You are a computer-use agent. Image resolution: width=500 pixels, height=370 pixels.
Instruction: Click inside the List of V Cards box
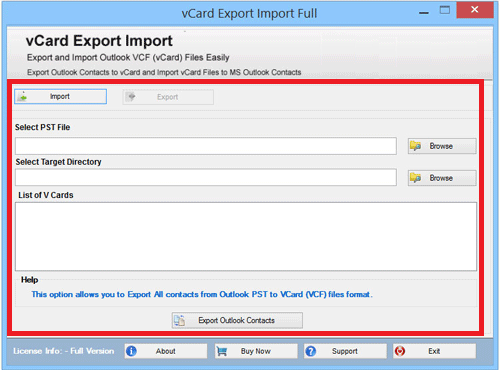pos(246,236)
